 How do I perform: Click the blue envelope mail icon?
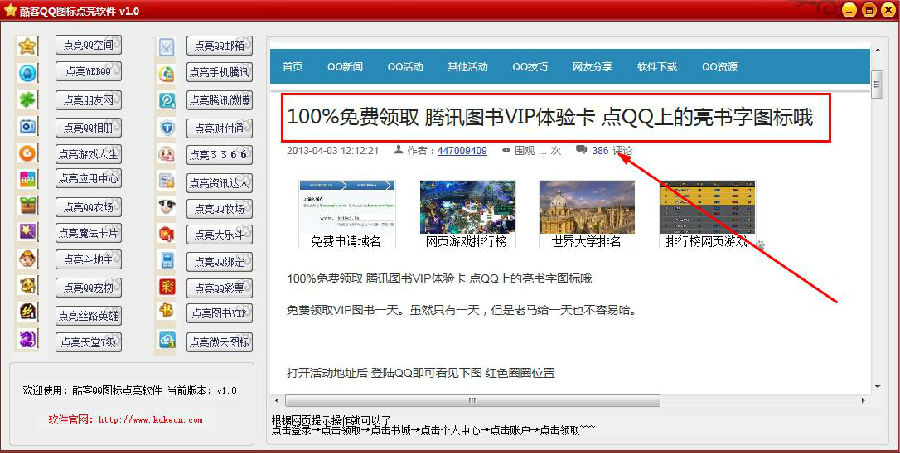click(167, 46)
